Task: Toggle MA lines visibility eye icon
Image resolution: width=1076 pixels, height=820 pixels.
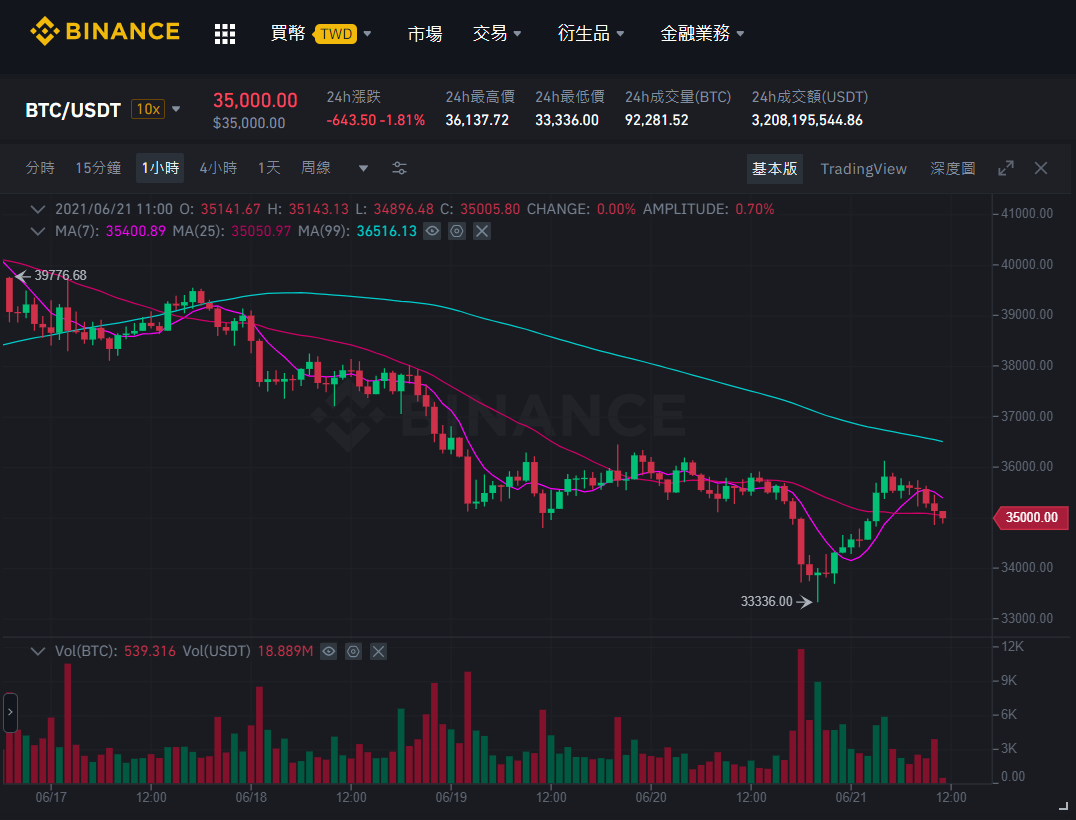Action: coord(432,231)
